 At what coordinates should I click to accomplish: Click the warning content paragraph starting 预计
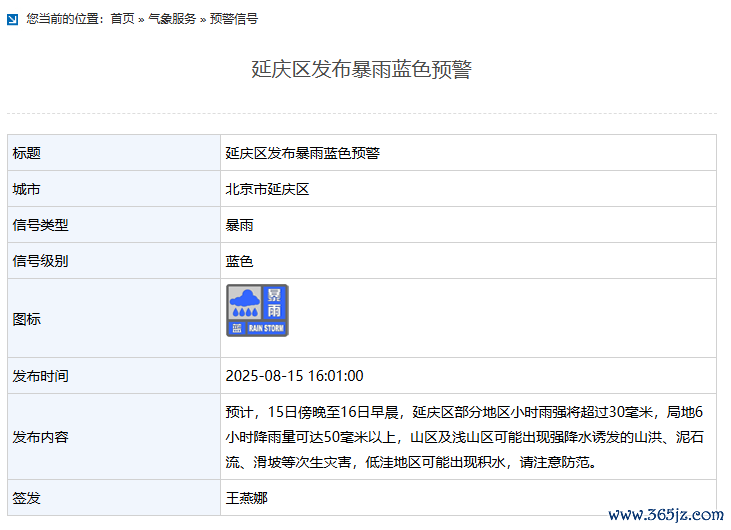(464, 437)
